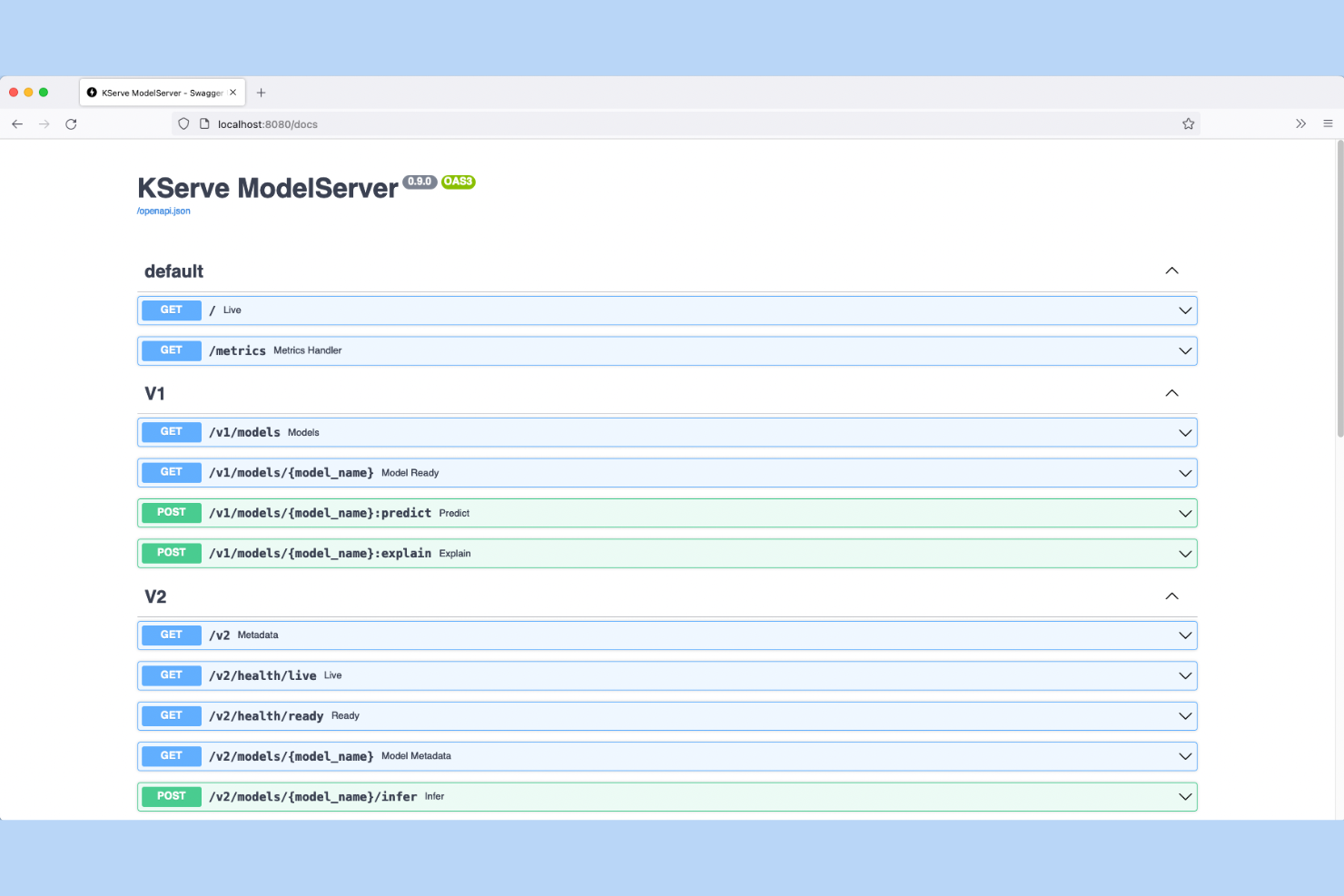This screenshot has height=896, width=1344.
Task: Expand the /infer endpoint chevron
Action: click(1185, 797)
